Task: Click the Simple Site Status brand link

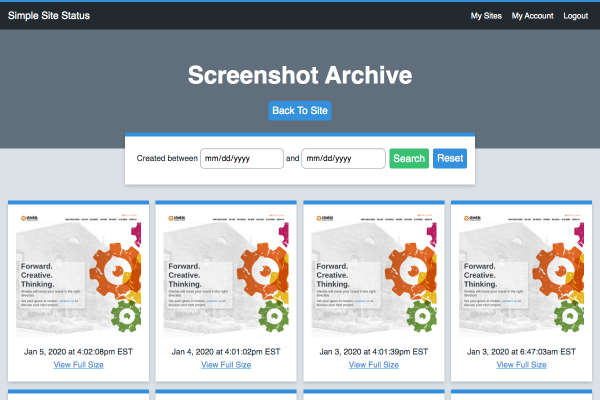Action: click(x=49, y=16)
